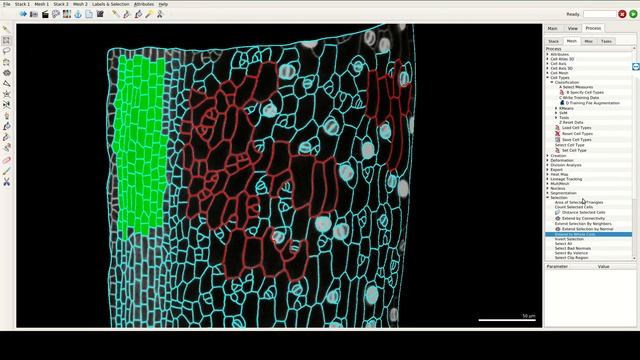Click the Save Cell Types icon
Viewport: 640px width, 360px height.
[x=558, y=140]
